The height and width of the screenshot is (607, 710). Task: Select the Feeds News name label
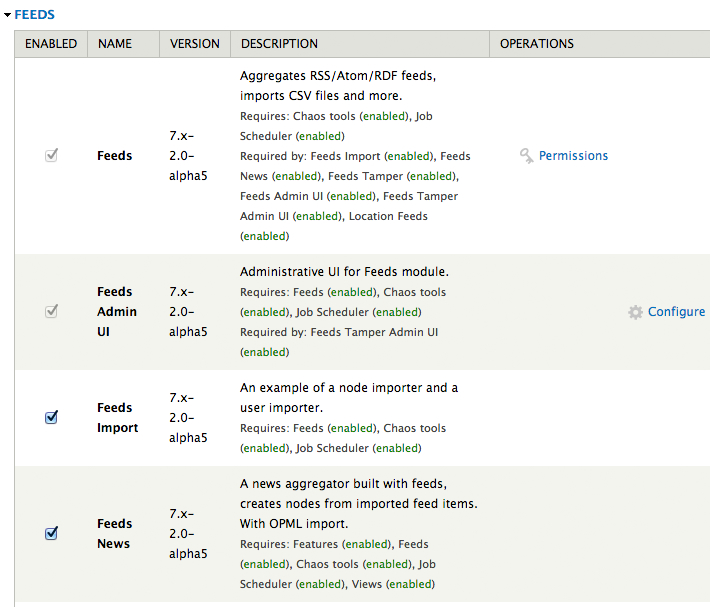pyautogui.click(x=114, y=534)
